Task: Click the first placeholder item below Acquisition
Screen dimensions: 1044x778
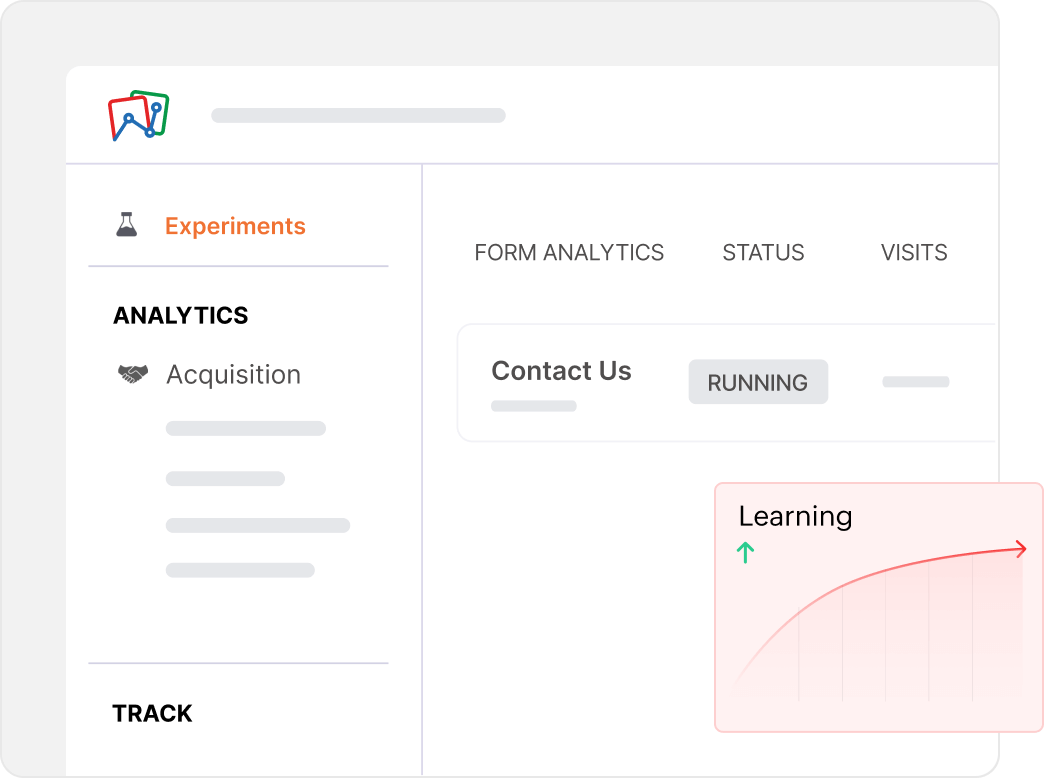Action: point(246,429)
